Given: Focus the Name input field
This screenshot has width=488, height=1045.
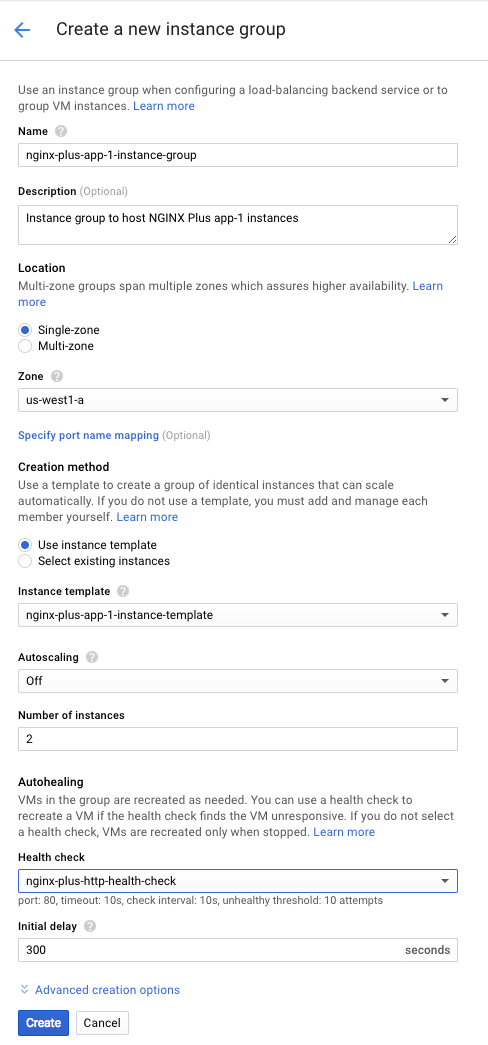Looking at the screenshot, I should point(237,155).
